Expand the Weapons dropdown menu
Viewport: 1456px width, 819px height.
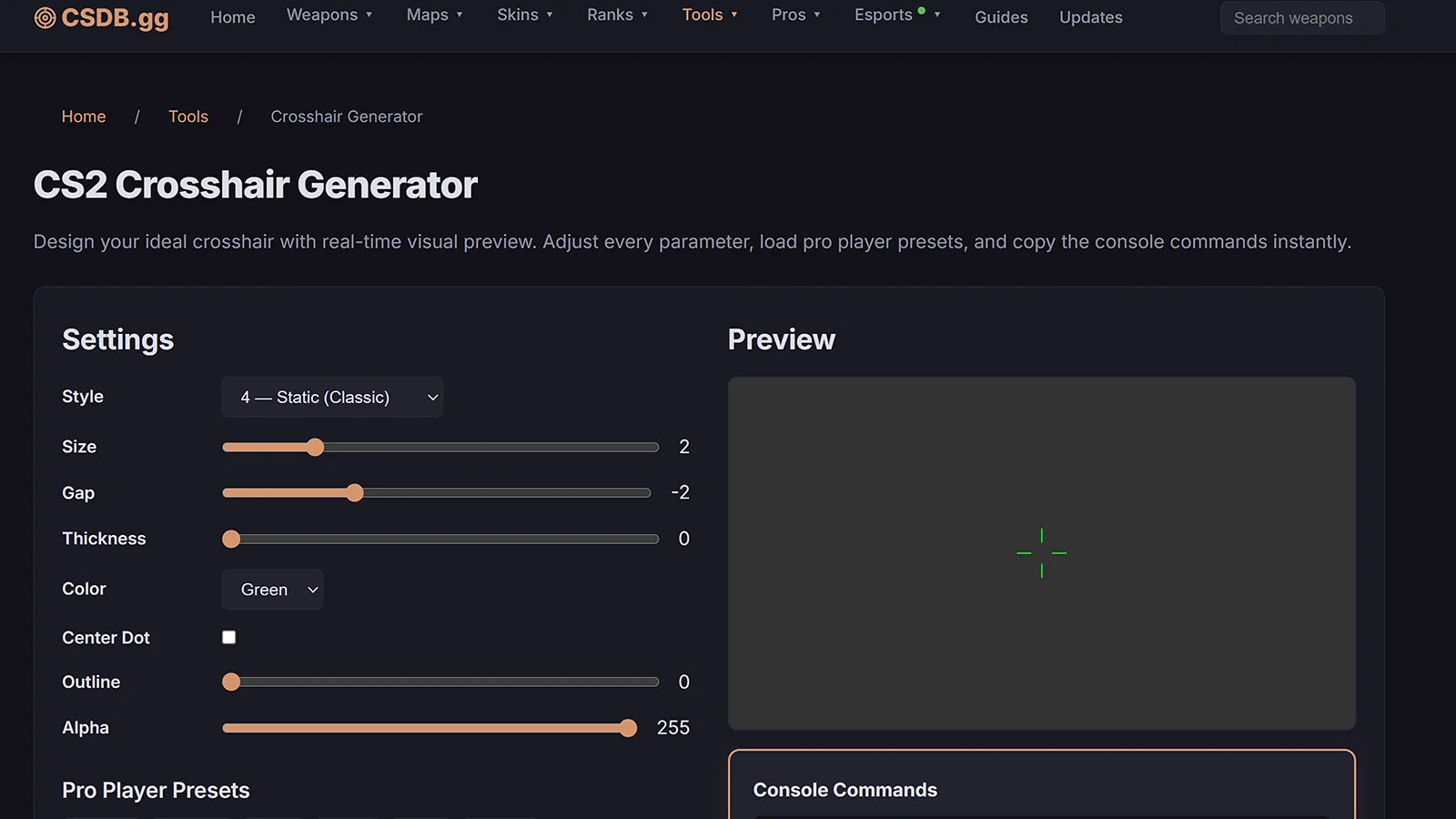(329, 15)
